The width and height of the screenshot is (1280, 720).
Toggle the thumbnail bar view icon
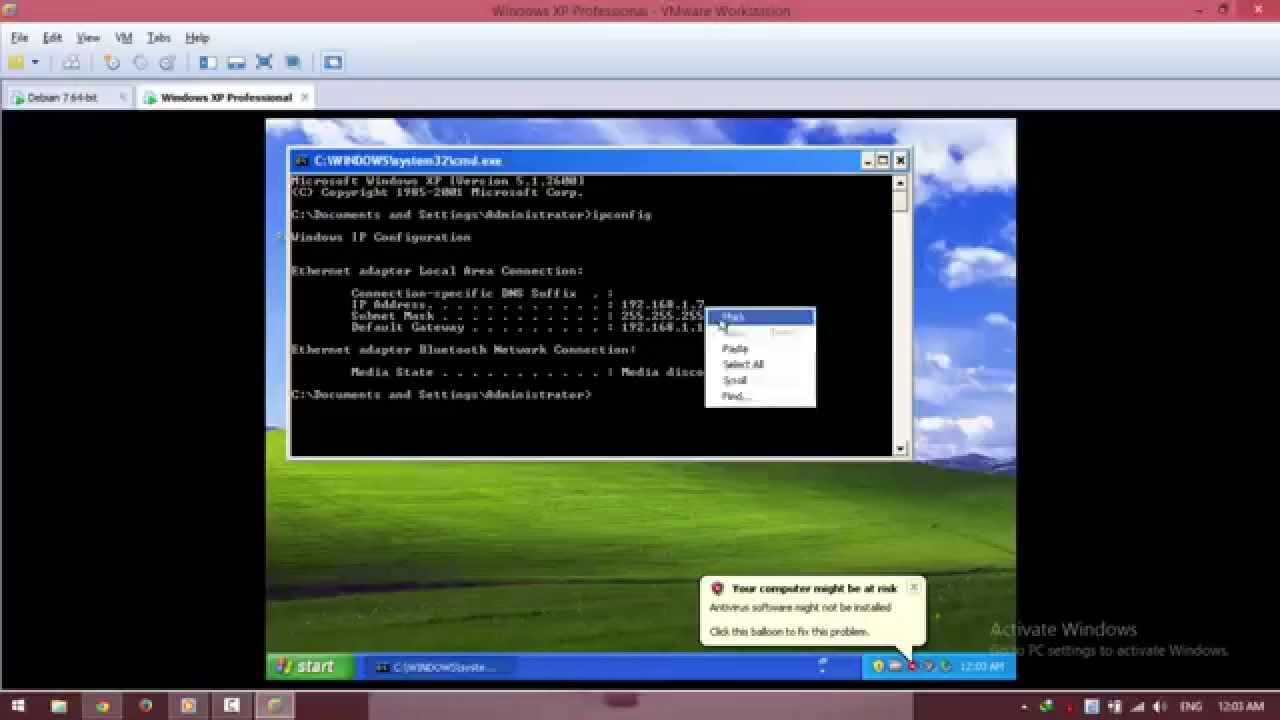pos(236,62)
